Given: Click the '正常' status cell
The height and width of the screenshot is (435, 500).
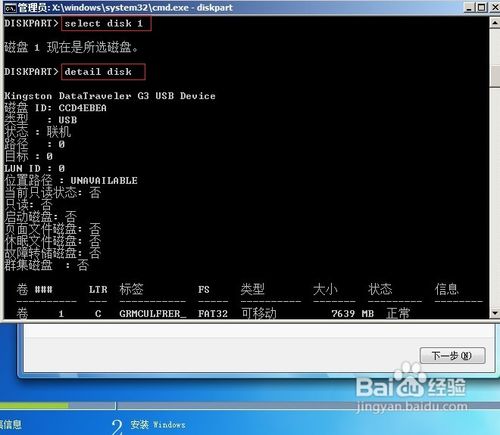Looking at the screenshot, I should click(x=398, y=313).
